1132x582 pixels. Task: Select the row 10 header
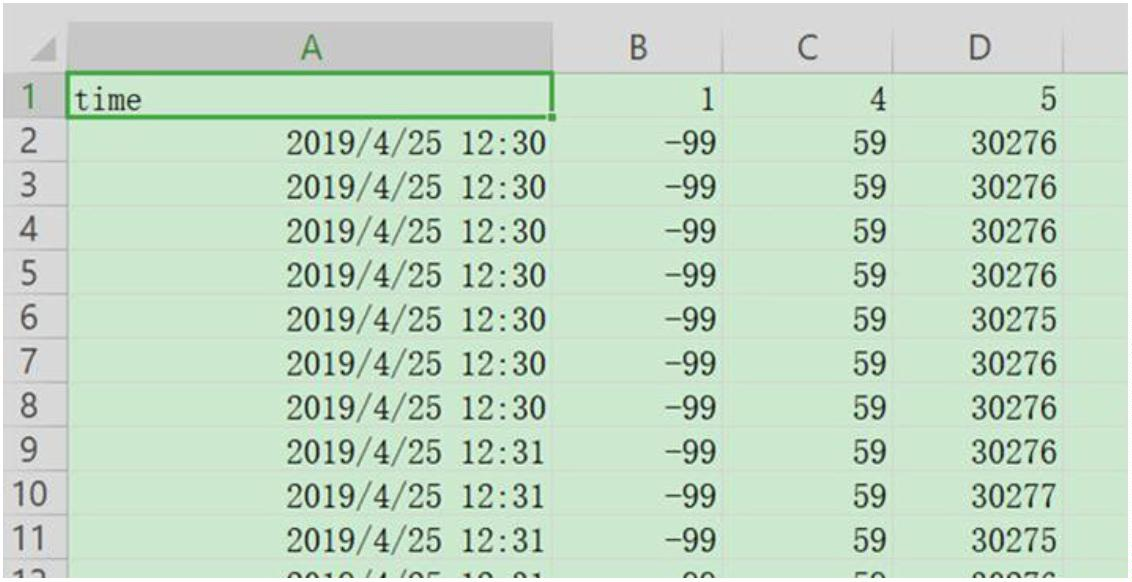32,496
